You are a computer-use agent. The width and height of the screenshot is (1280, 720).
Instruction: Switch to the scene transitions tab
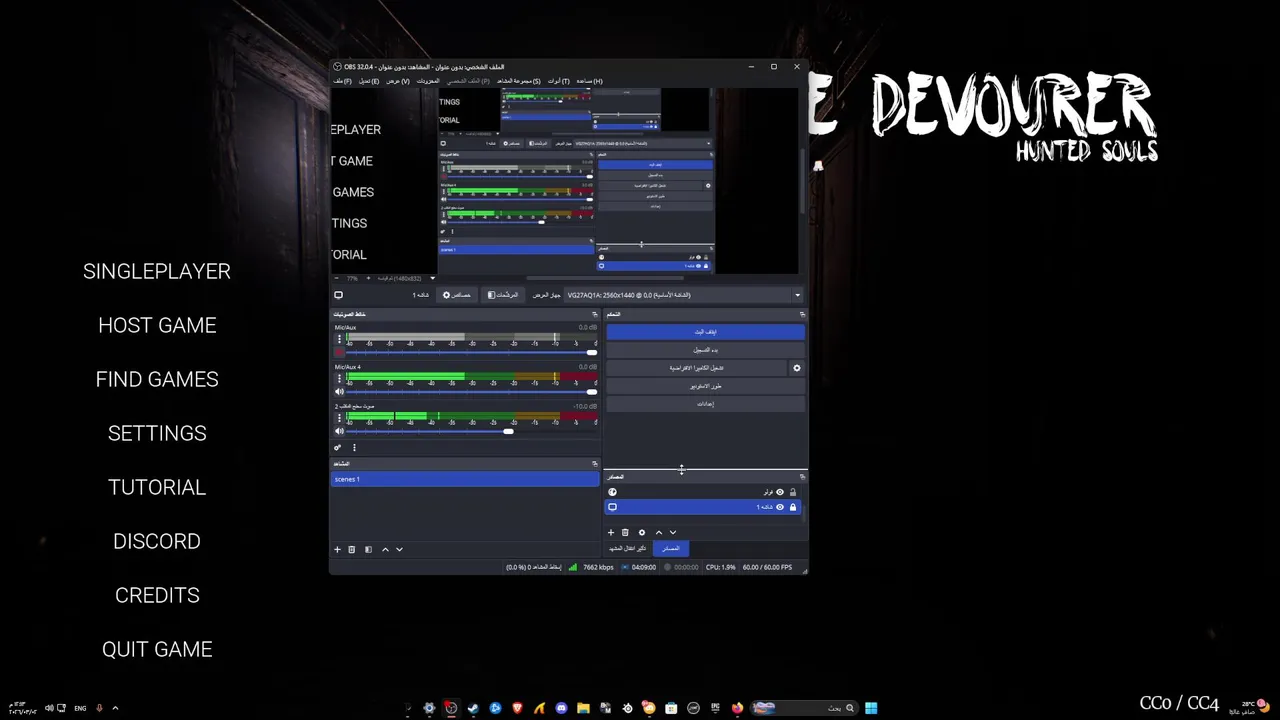pos(628,548)
